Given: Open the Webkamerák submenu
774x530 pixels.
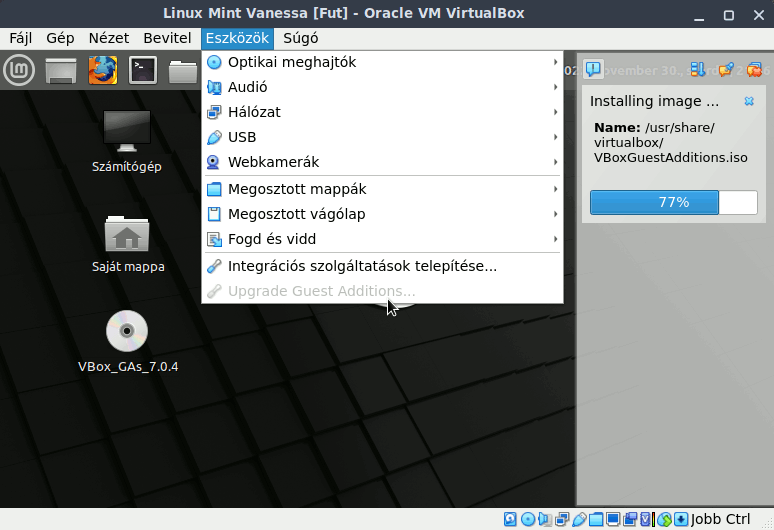Looking at the screenshot, I should click(x=383, y=162).
